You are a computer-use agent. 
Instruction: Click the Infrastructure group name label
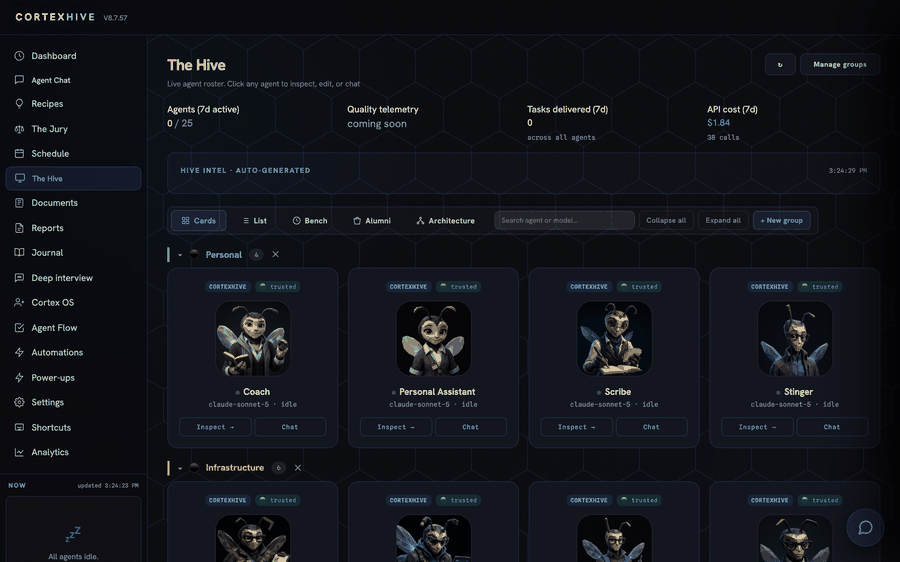[235, 468]
